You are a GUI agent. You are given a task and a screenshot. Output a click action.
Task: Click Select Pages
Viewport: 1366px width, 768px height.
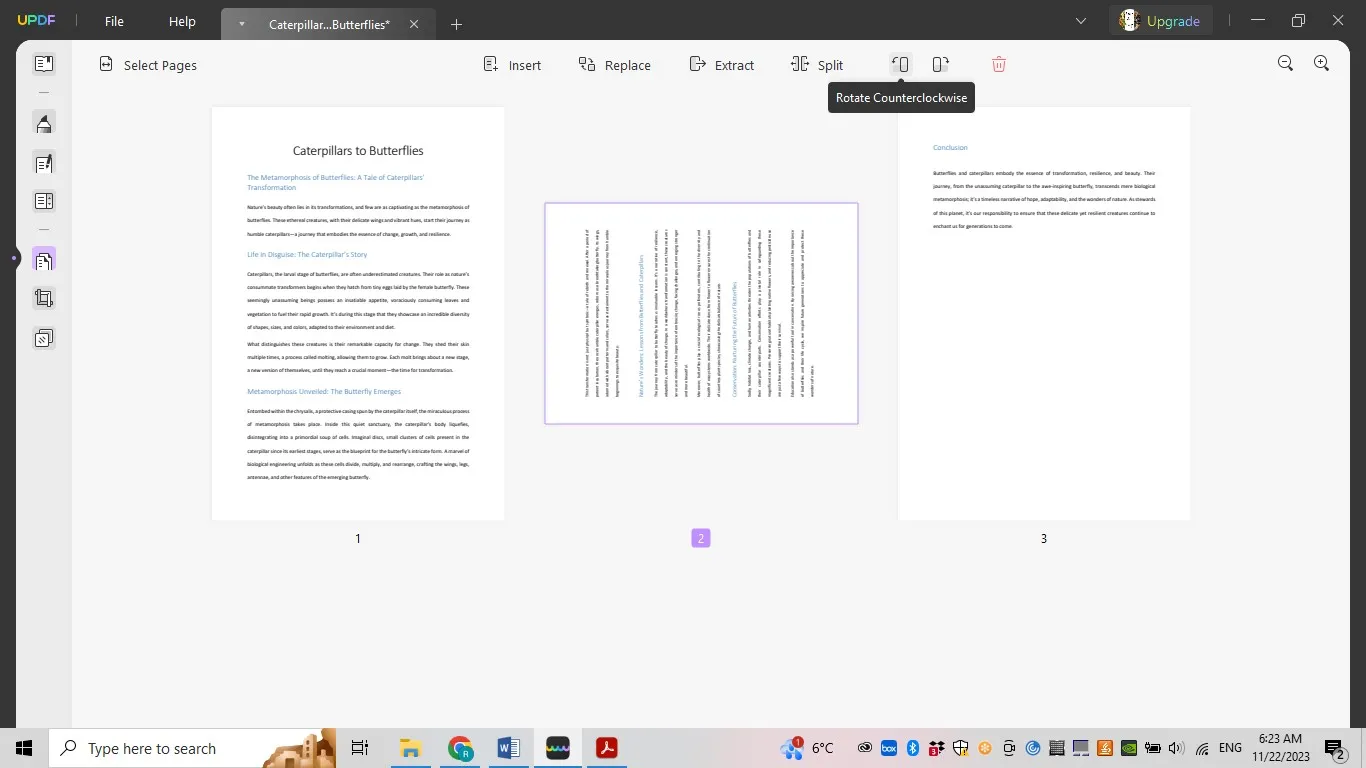(148, 65)
